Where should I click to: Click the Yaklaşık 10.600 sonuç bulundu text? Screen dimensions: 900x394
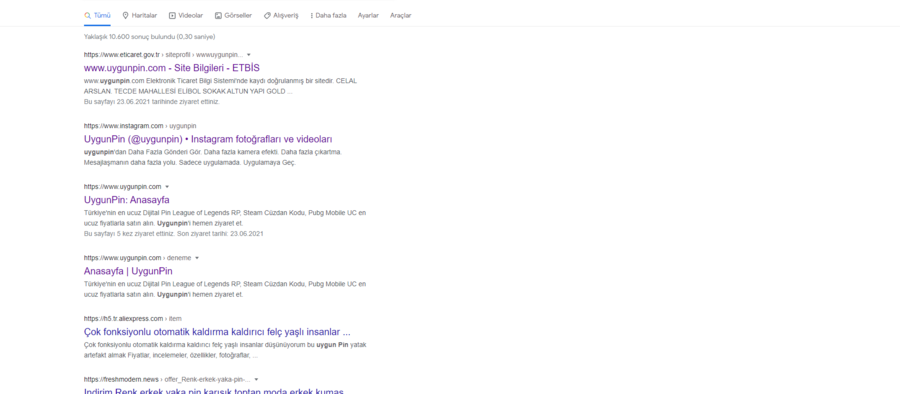pyautogui.click(x=149, y=37)
